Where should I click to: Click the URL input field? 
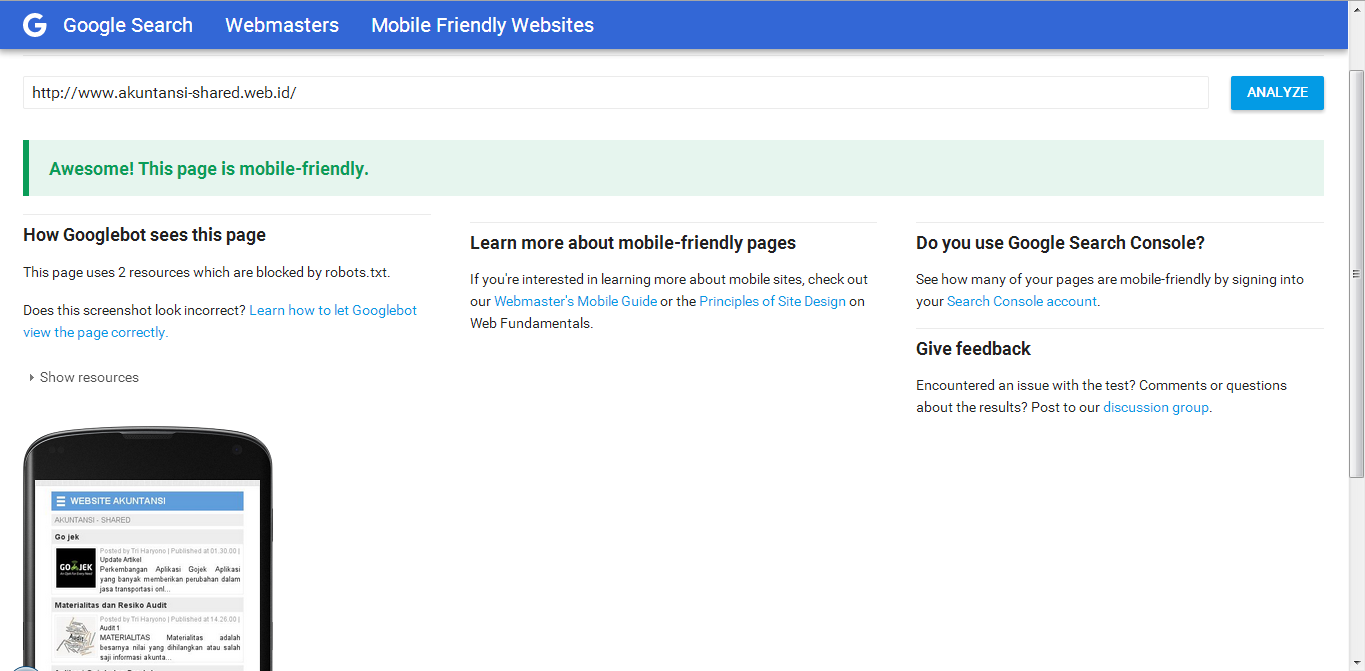click(616, 93)
